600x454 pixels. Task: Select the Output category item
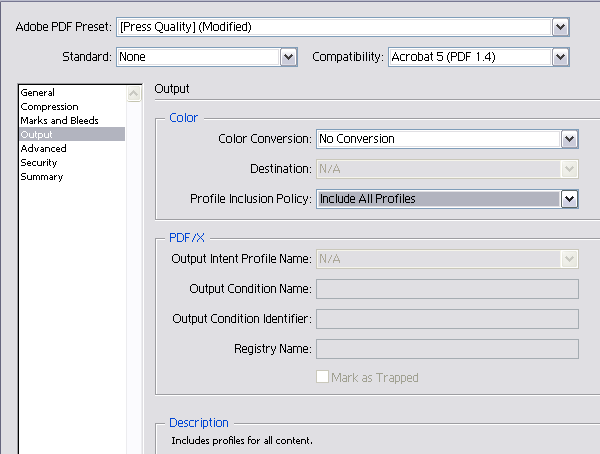tap(72, 134)
